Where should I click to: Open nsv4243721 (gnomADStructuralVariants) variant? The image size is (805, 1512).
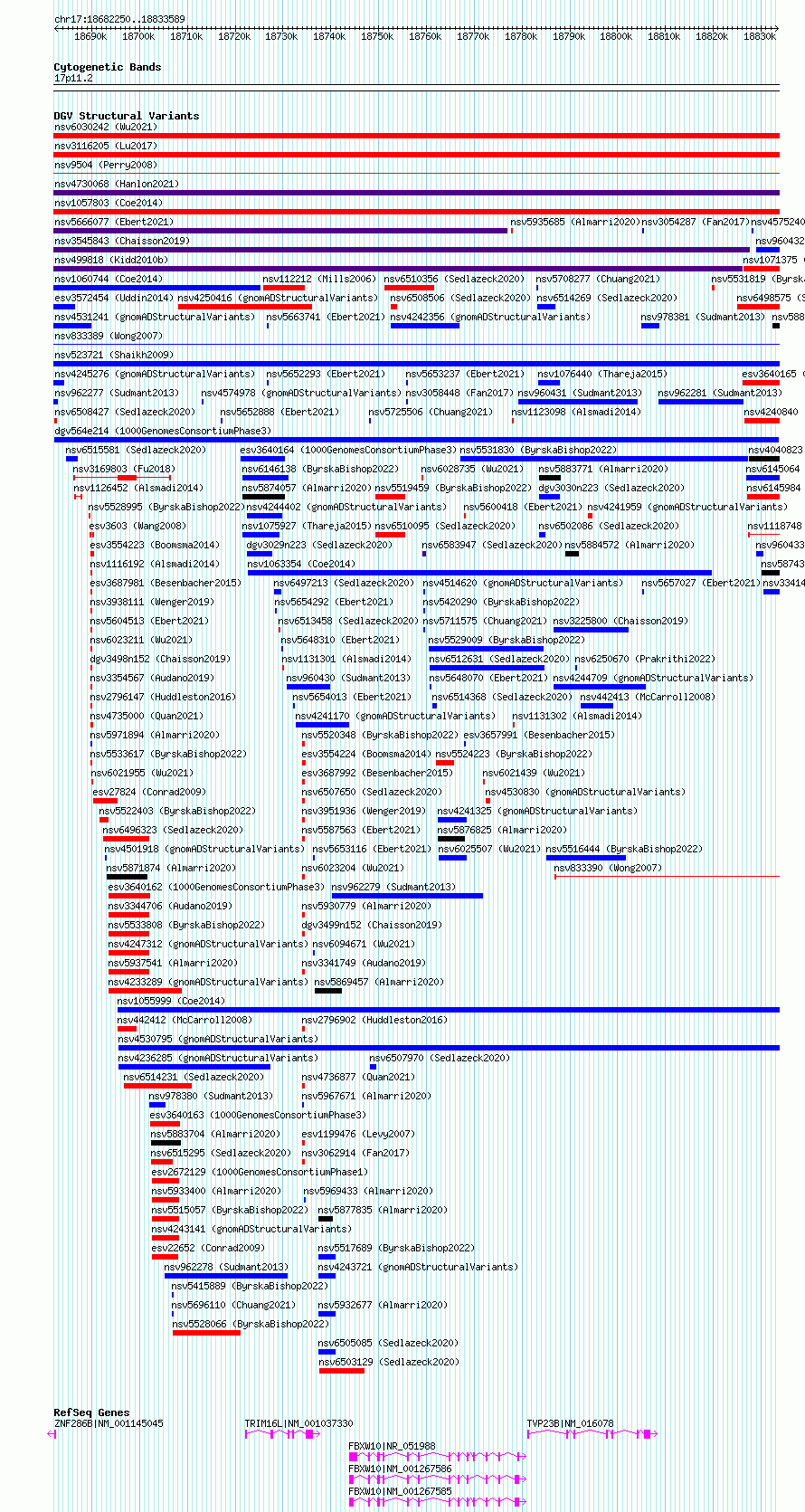pos(418,1267)
